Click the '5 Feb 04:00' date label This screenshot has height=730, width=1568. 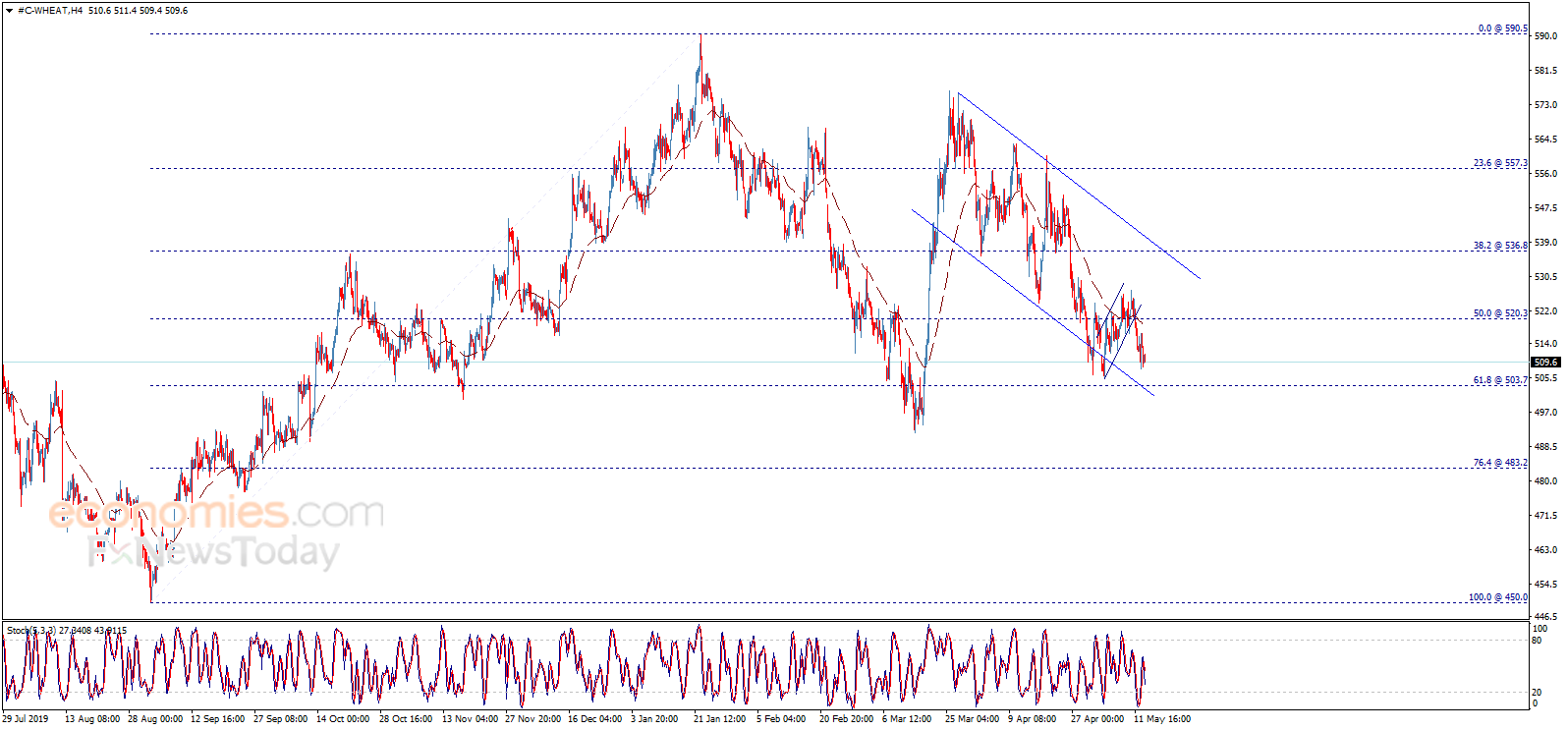[x=782, y=719]
